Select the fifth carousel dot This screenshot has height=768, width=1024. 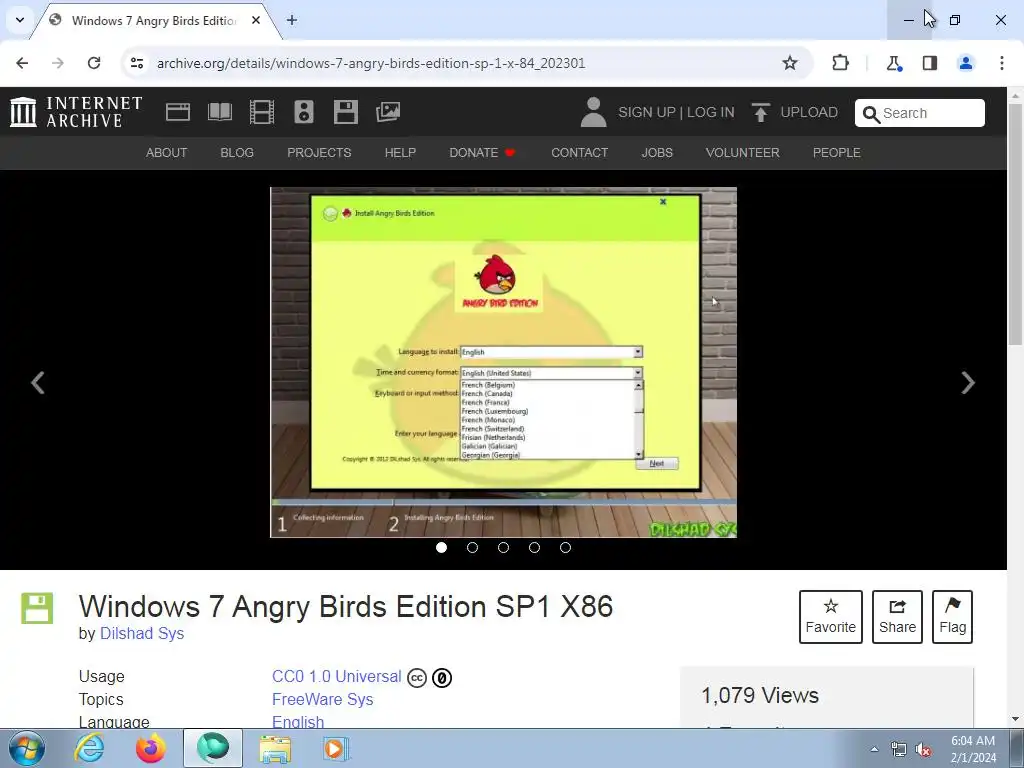click(566, 547)
